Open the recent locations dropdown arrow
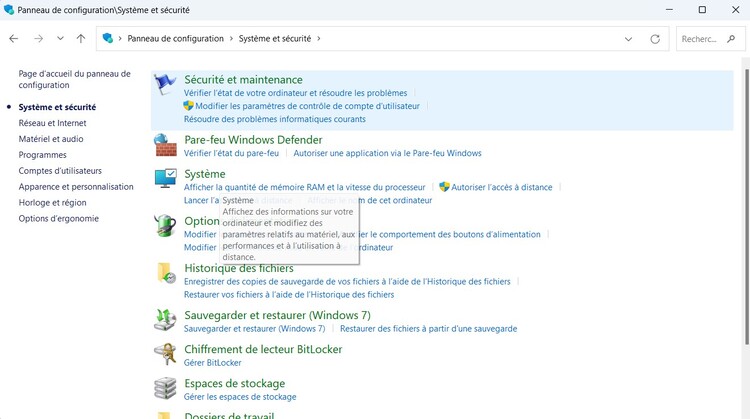Screen dimensions: 750x419 (60, 39)
